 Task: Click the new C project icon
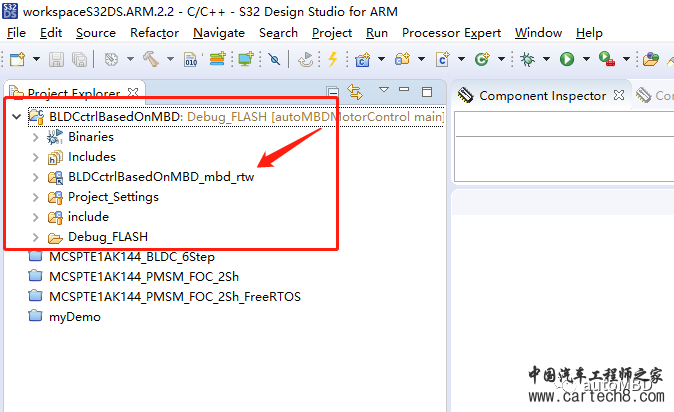(x=362, y=59)
